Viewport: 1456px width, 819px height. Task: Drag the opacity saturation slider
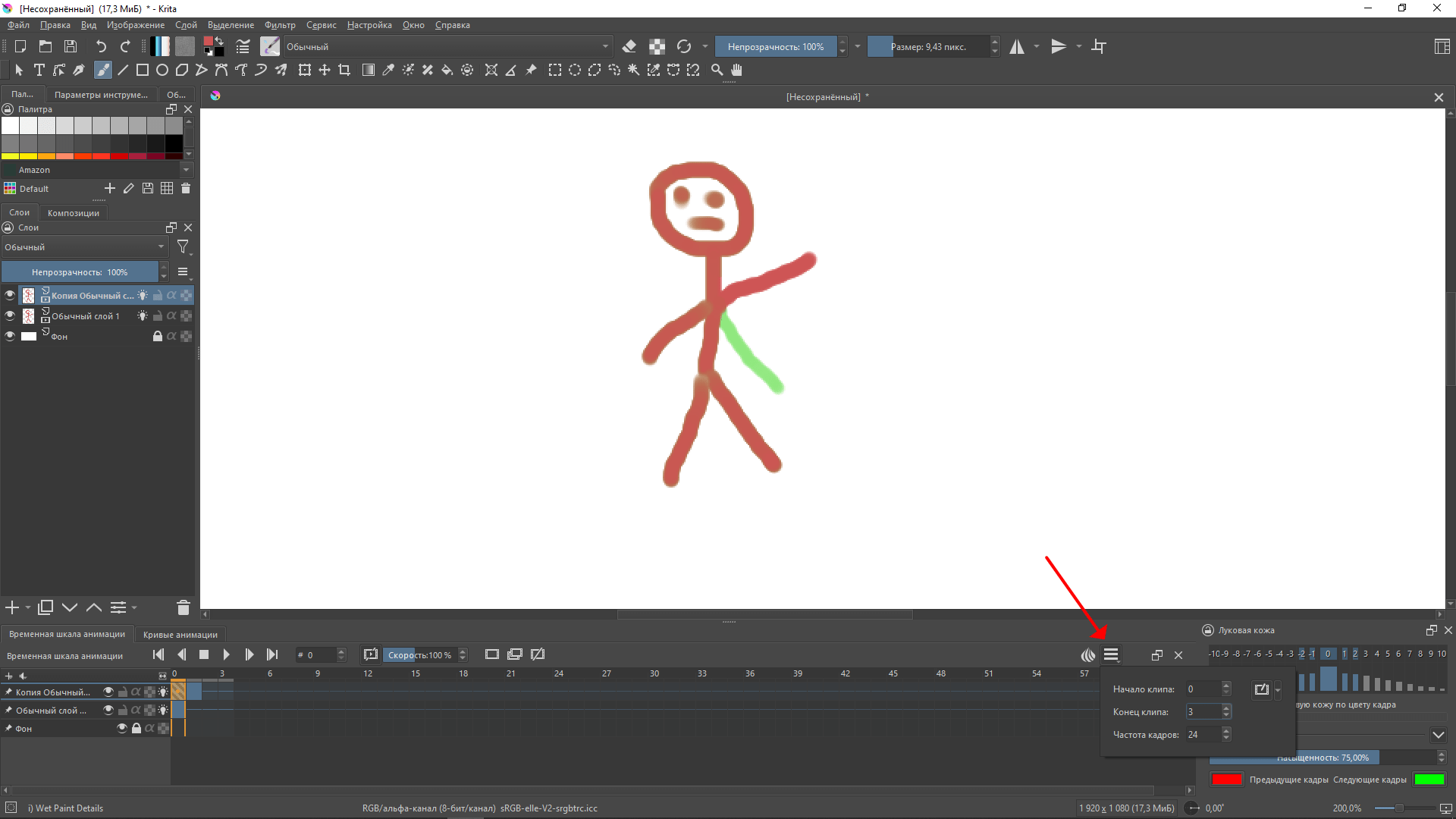coord(1320,757)
